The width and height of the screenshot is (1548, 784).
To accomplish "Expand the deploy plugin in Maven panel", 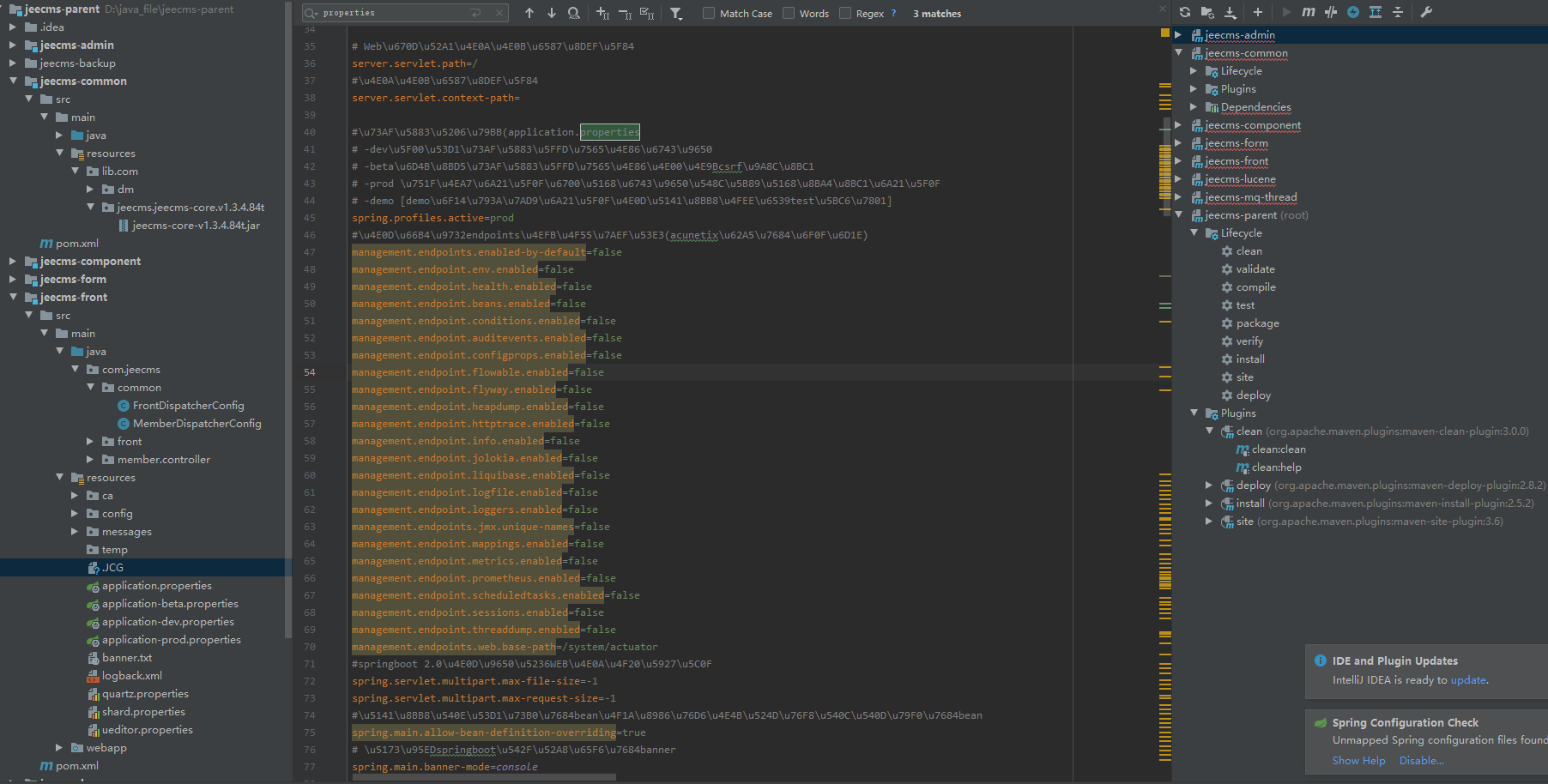I will tap(1209, 485).
